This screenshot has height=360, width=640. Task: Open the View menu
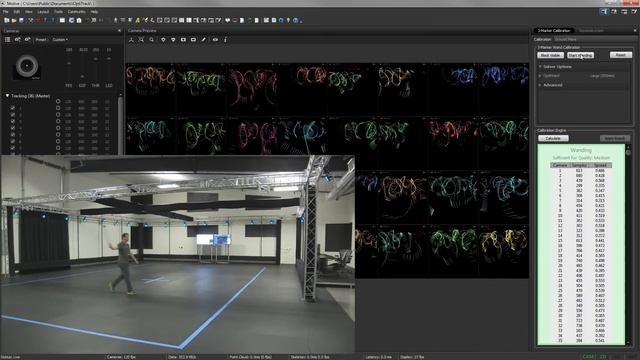[29, 12]
